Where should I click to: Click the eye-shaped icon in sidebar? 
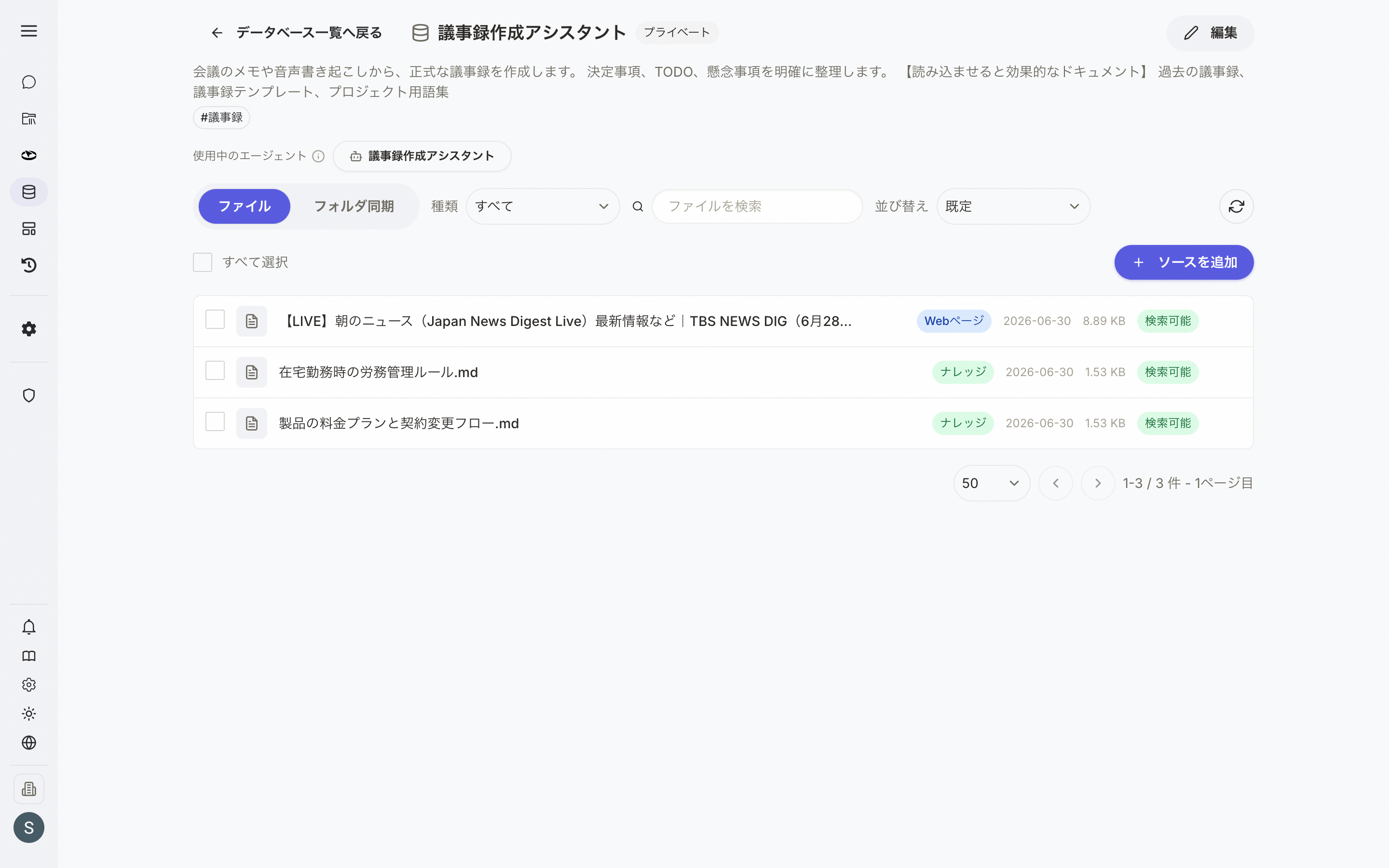tap(29, 155)
